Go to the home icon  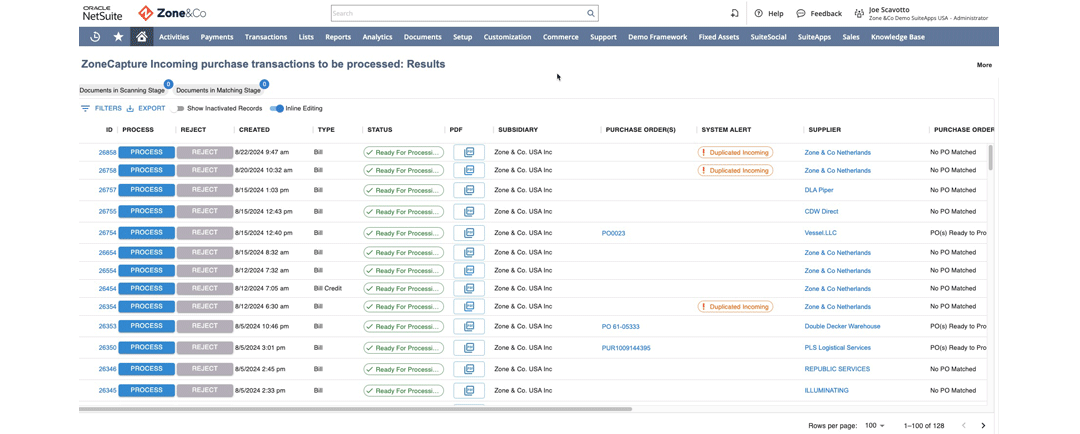coord(141,37)
